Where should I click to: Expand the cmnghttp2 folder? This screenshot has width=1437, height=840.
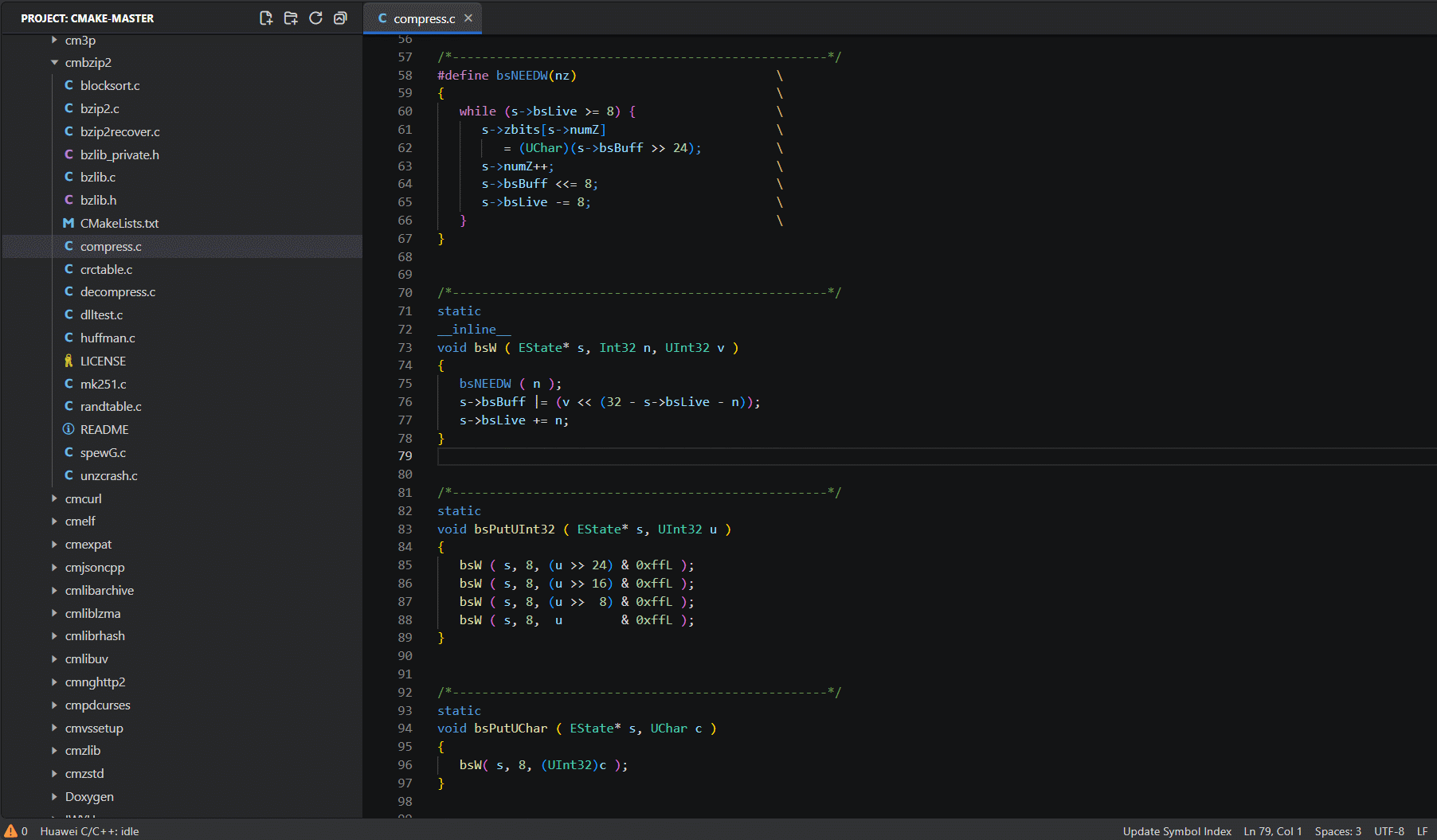(x=54, y=682)
